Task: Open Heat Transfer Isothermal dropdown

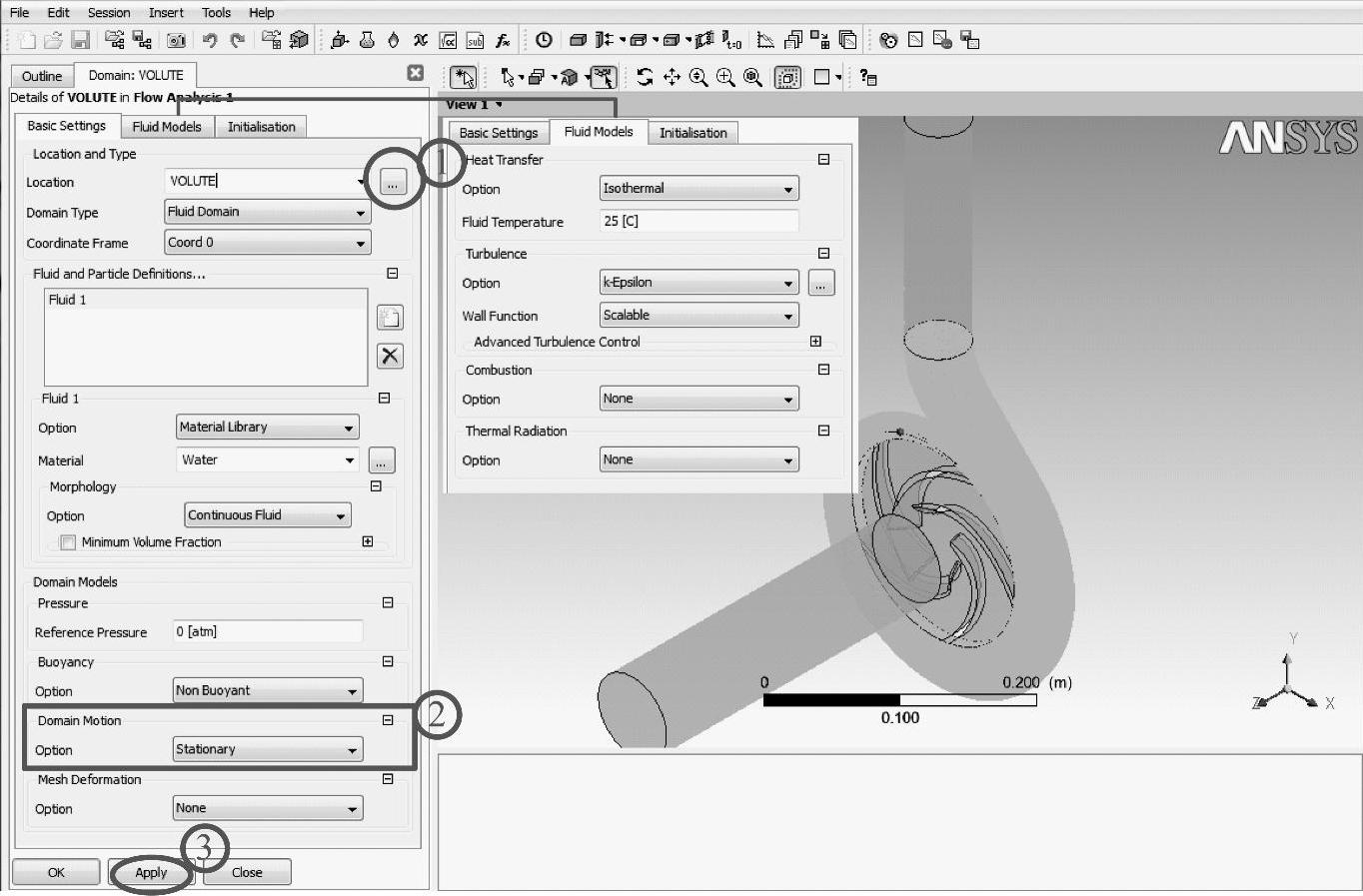Action: pos(698,188)
